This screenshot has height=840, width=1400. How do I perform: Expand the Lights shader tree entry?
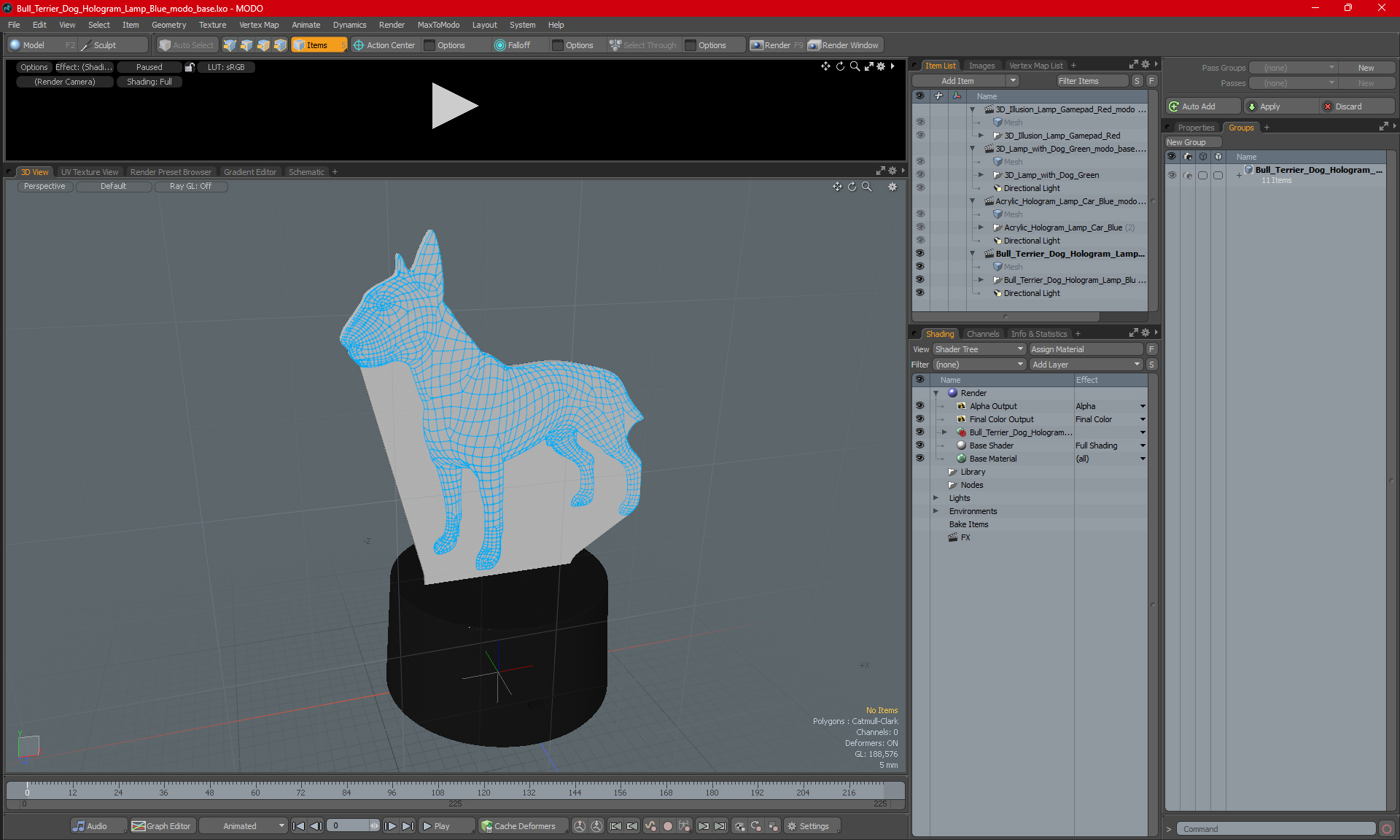(x=936, y=498)
